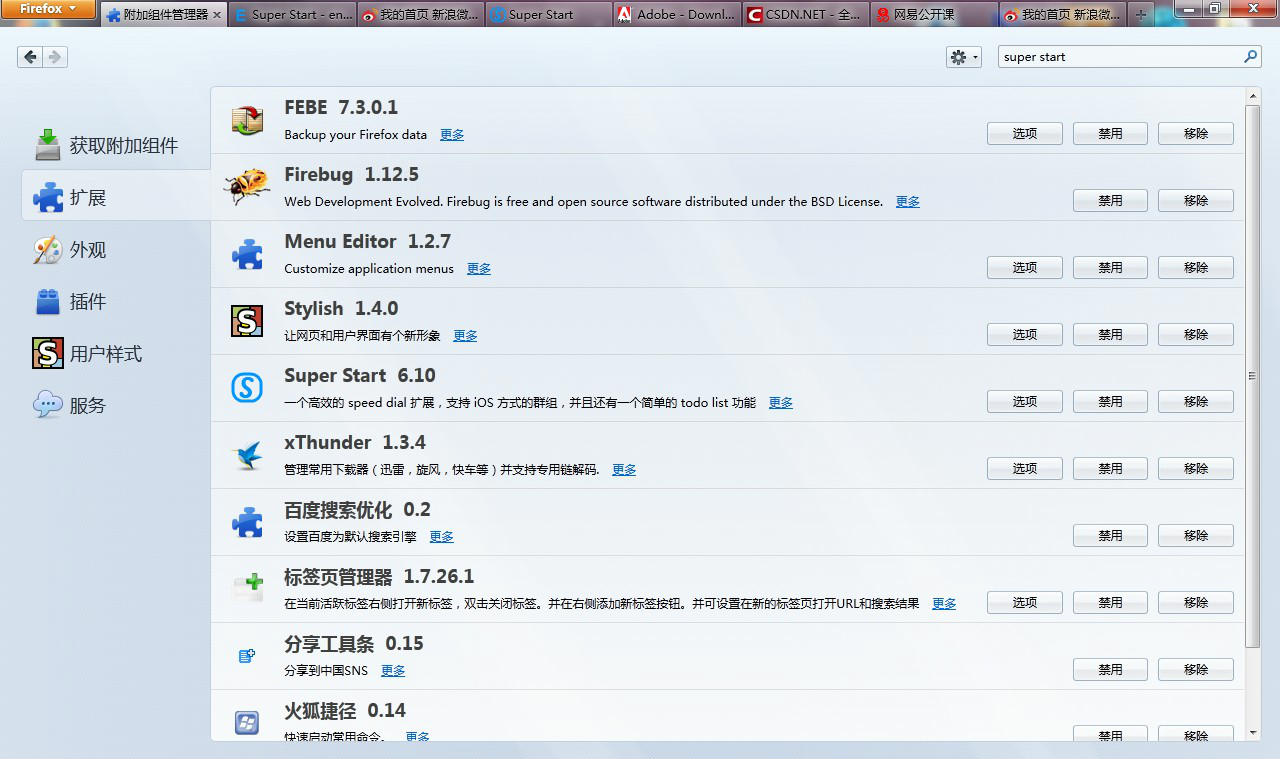Image resolution: width=1280 pixels, height=759 pixels.
Task: Open 选项 for Super Start
Action: tap(1025, 402)
